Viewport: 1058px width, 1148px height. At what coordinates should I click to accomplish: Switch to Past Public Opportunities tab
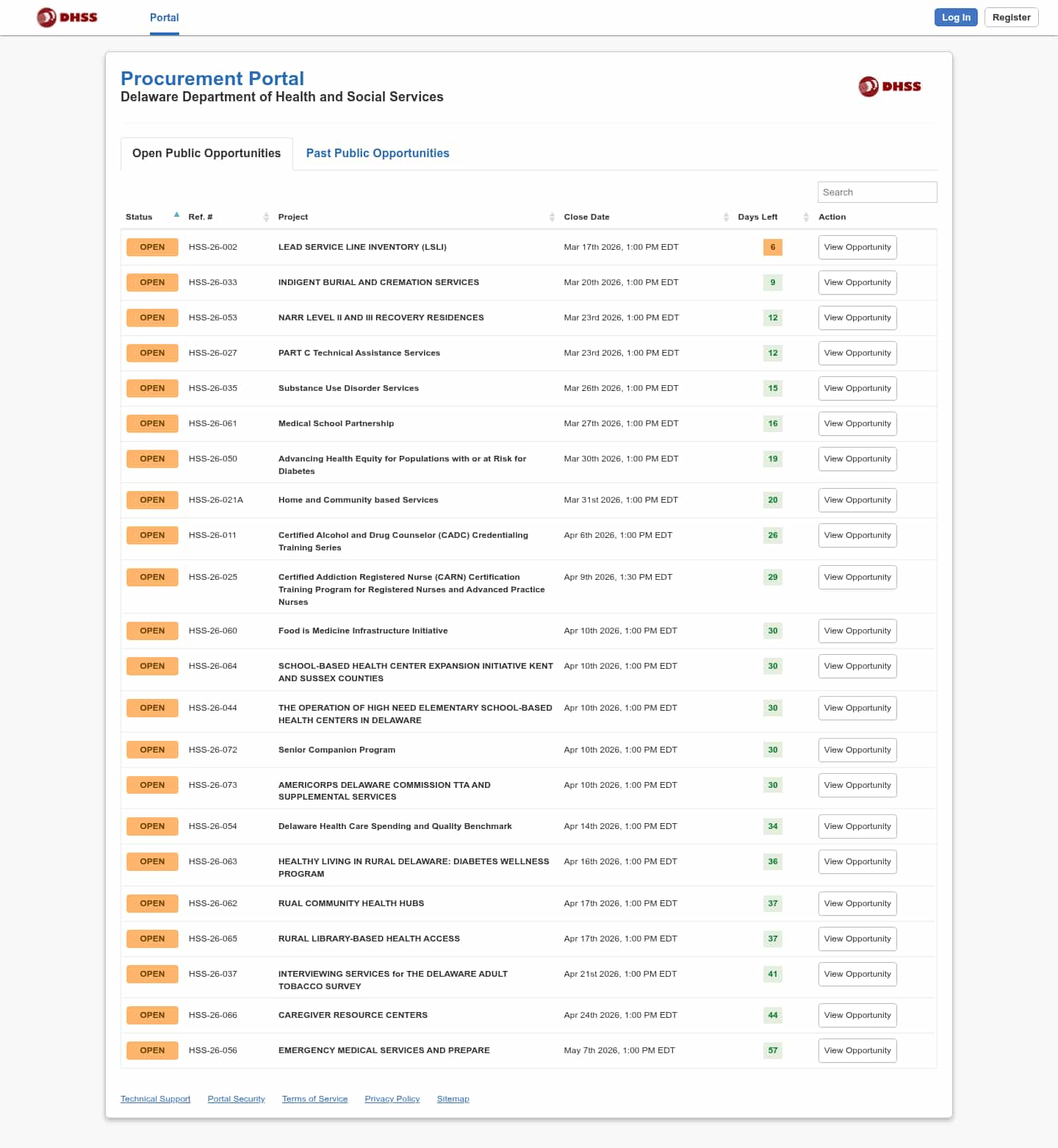click(377, 154)
